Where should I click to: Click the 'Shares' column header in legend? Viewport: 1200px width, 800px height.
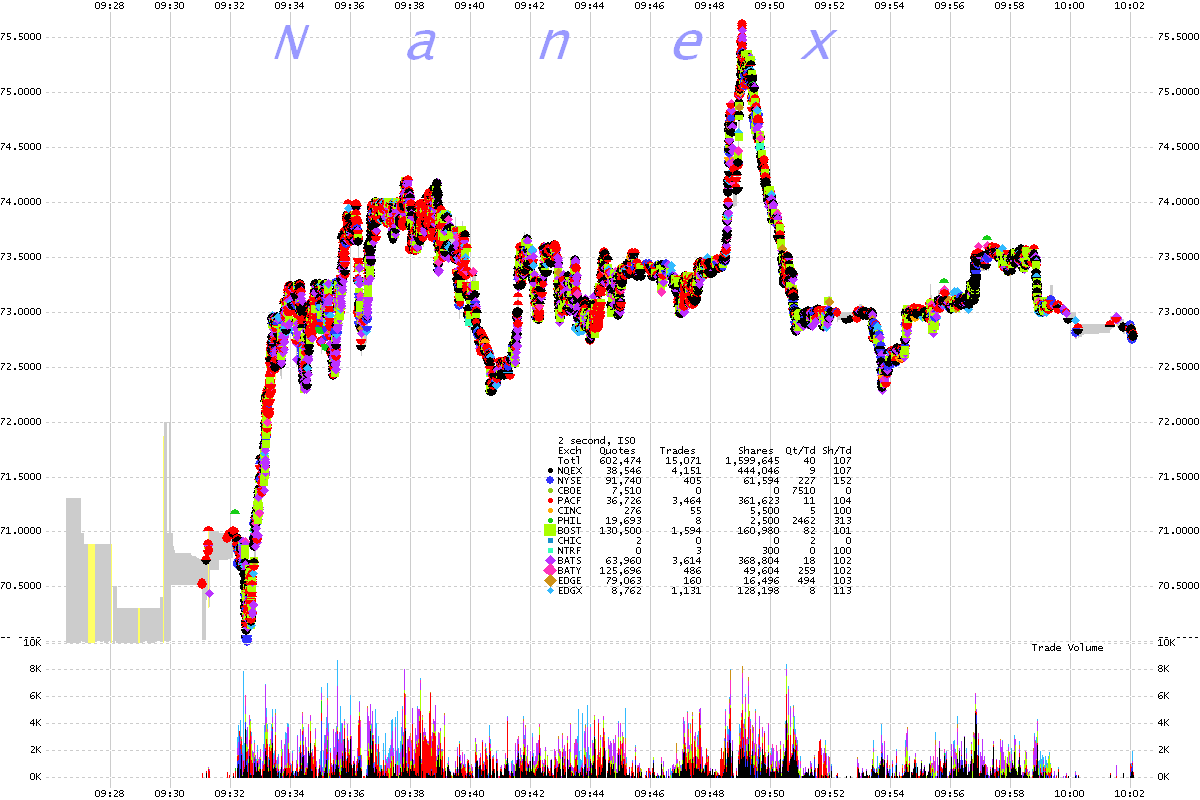(x=755, y=451)
